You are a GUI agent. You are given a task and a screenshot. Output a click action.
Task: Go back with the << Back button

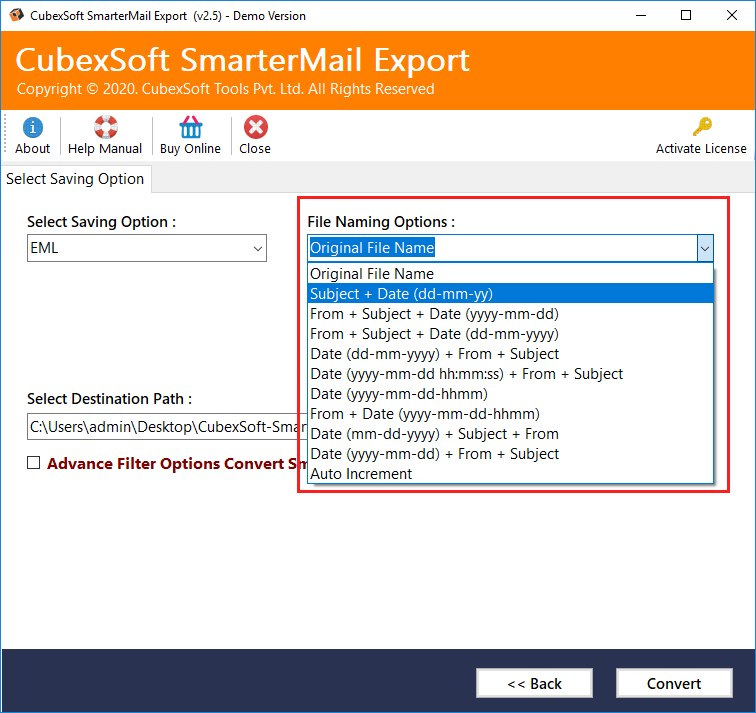click(534, 683)
